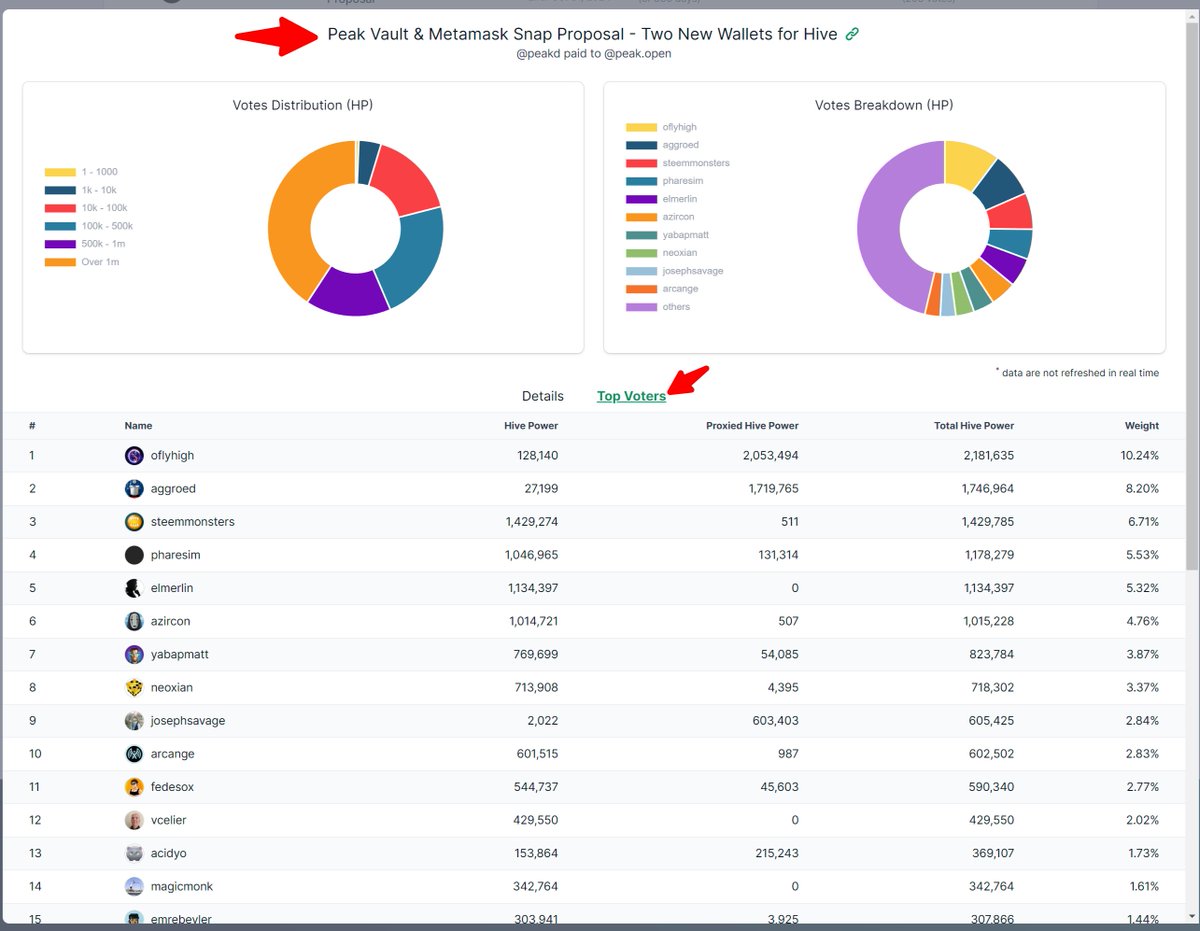Toggle the '1k - 10k' legend swatch
This screenshot has height=931, width=1200.
click(x=60, y=190)
